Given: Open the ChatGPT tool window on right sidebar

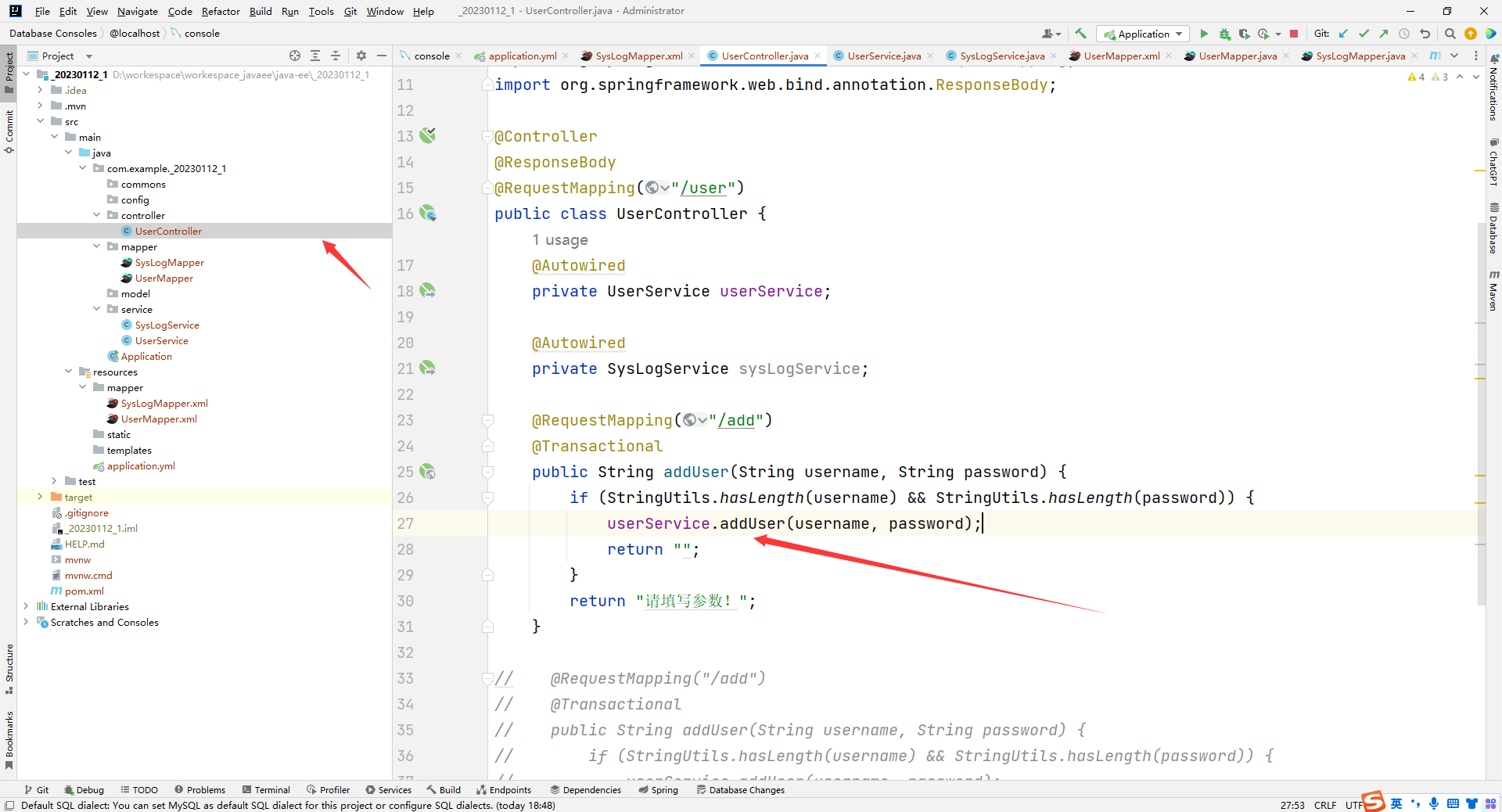Looking at the screenshot, I should (x=1493, y=163).
